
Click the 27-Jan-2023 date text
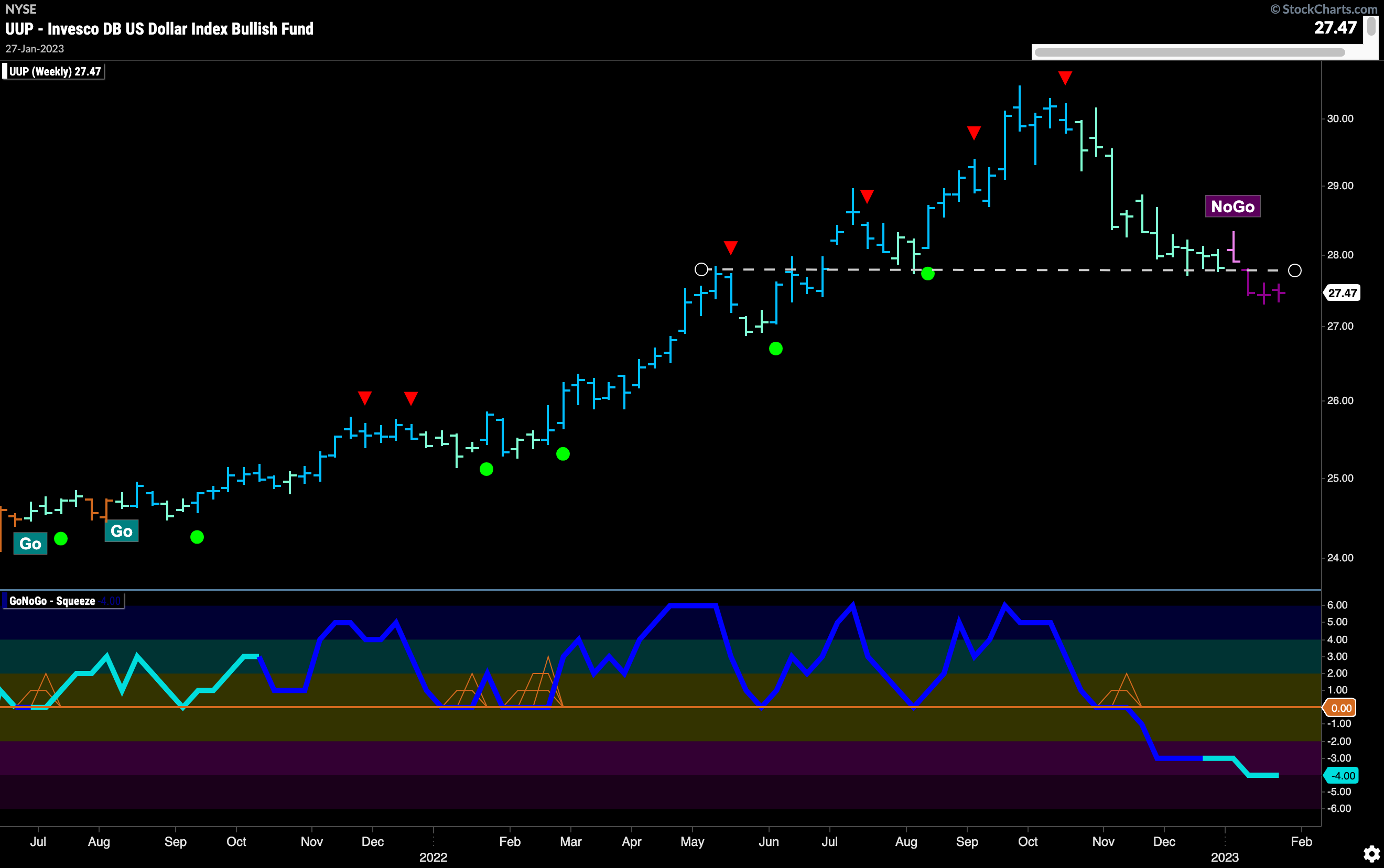click(35, 49)
